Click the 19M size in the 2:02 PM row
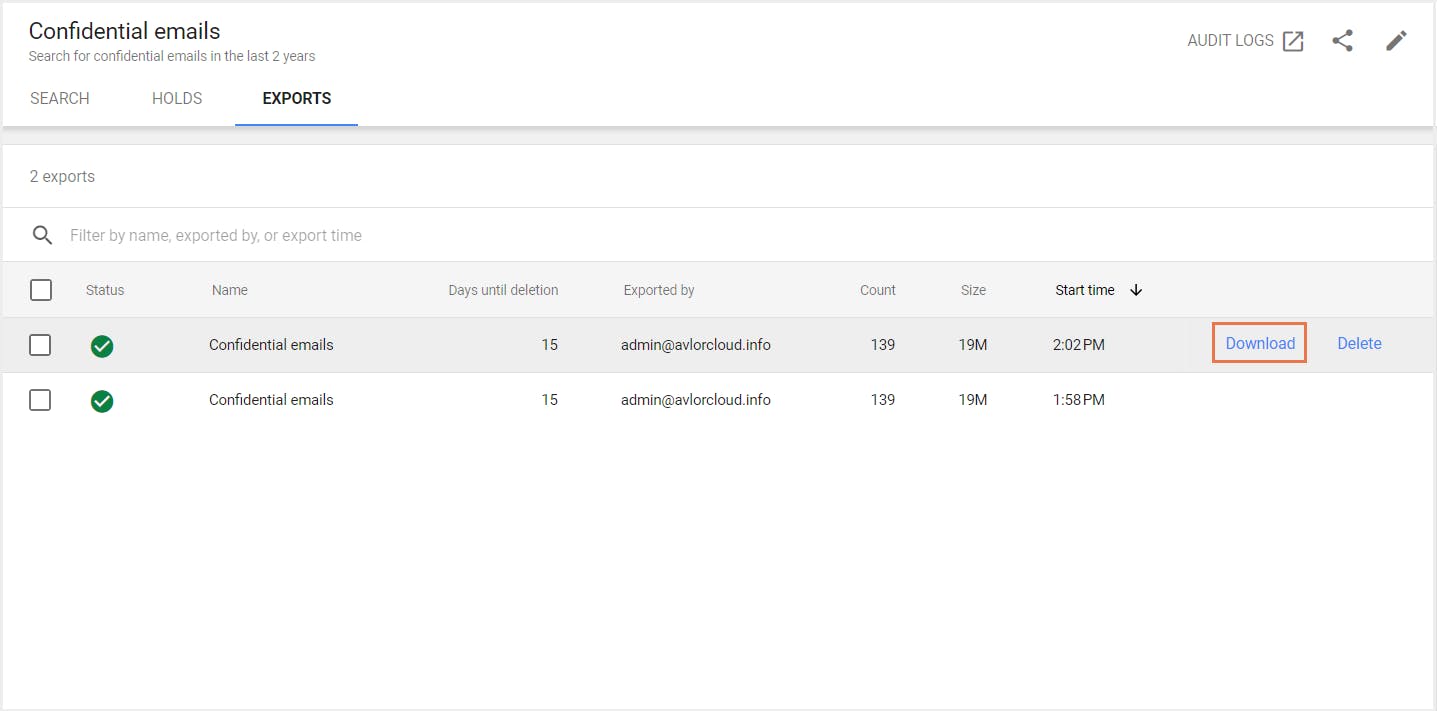Image resolution: width=1437 pixels, height=711 pixels. coord(973,345)
